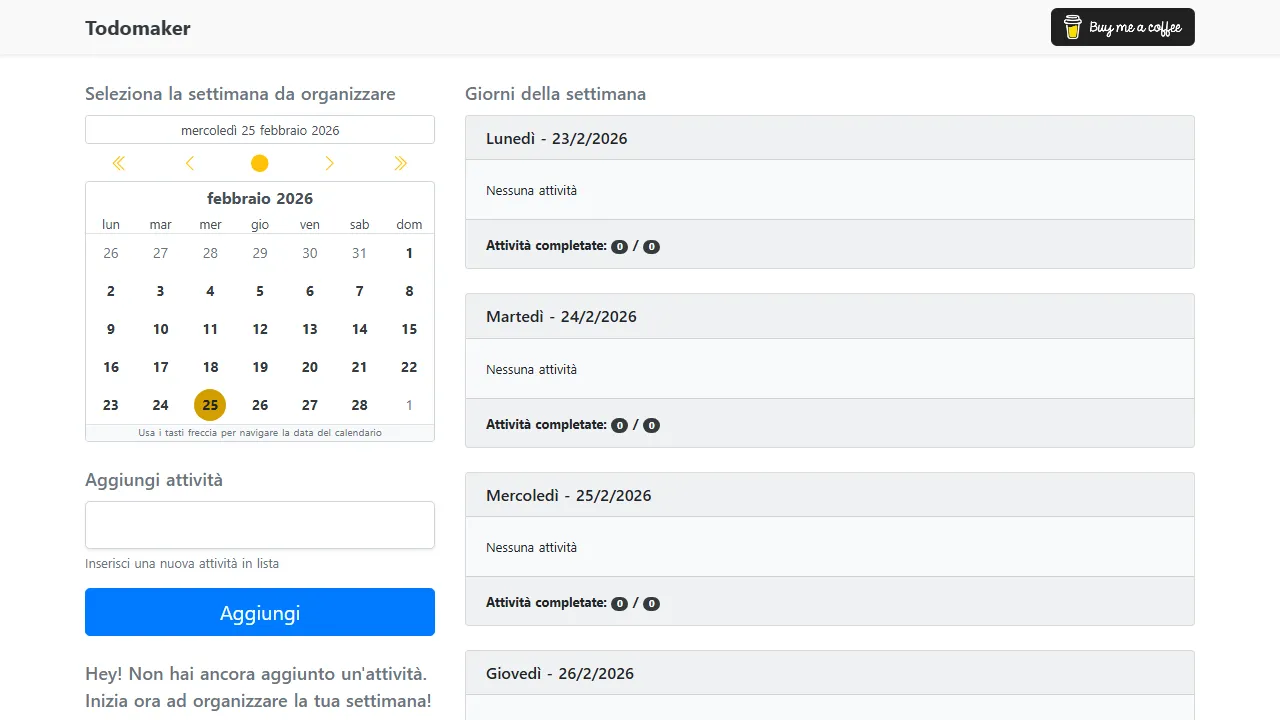Screen dimensions: 1280x720
Task: Jump to today using the yellow circle icon
Action: coord(259,163)
